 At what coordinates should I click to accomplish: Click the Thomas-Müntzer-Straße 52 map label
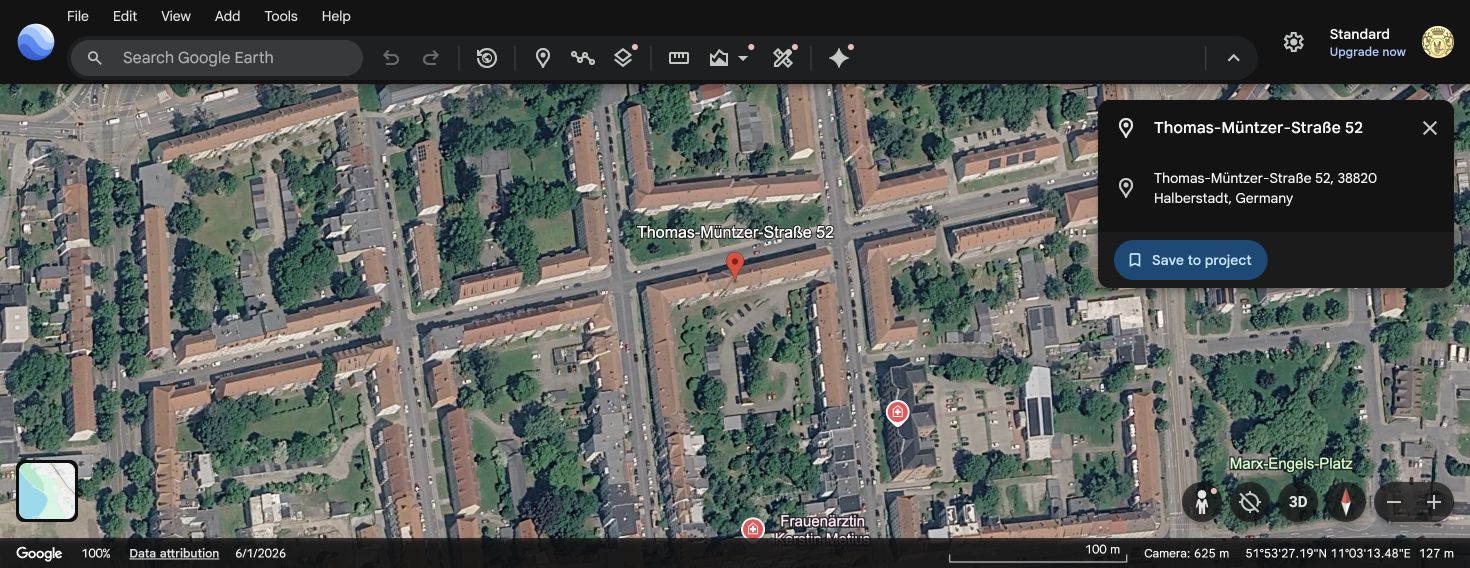tap(735, 232)
